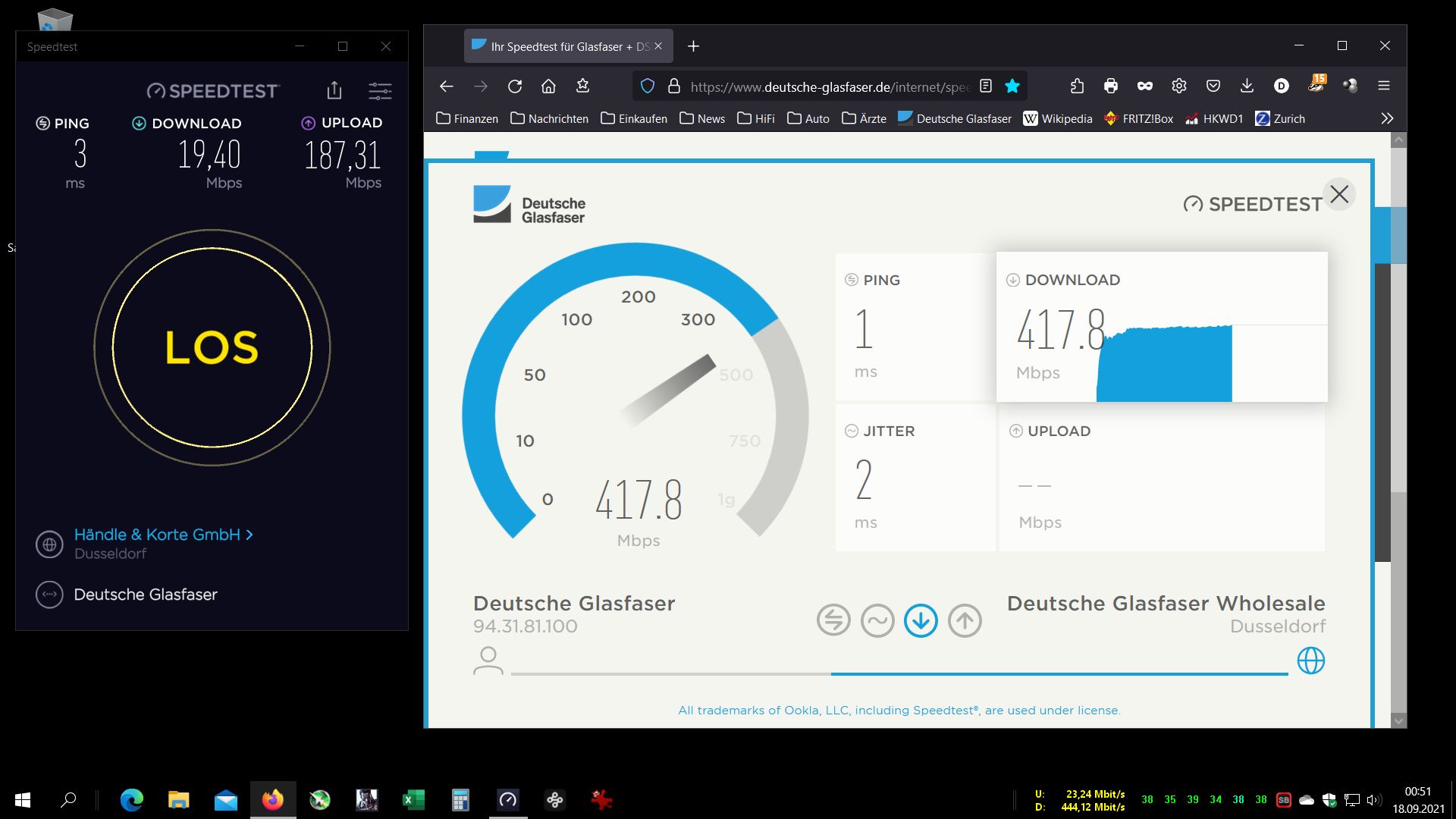
Task: Open the Firefox extensions puzzle icon
Action: [x=1077, y=86]
